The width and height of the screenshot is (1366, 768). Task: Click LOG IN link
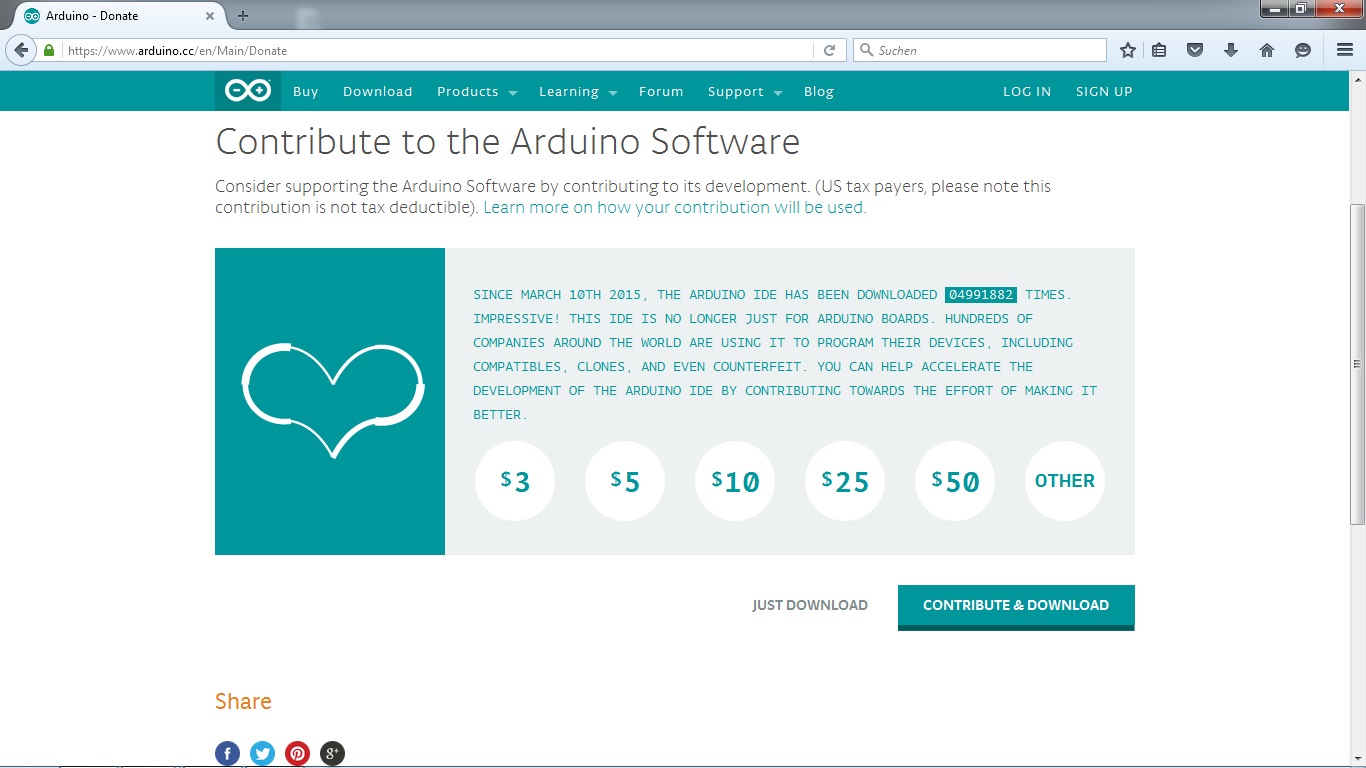click(1027, 91)
